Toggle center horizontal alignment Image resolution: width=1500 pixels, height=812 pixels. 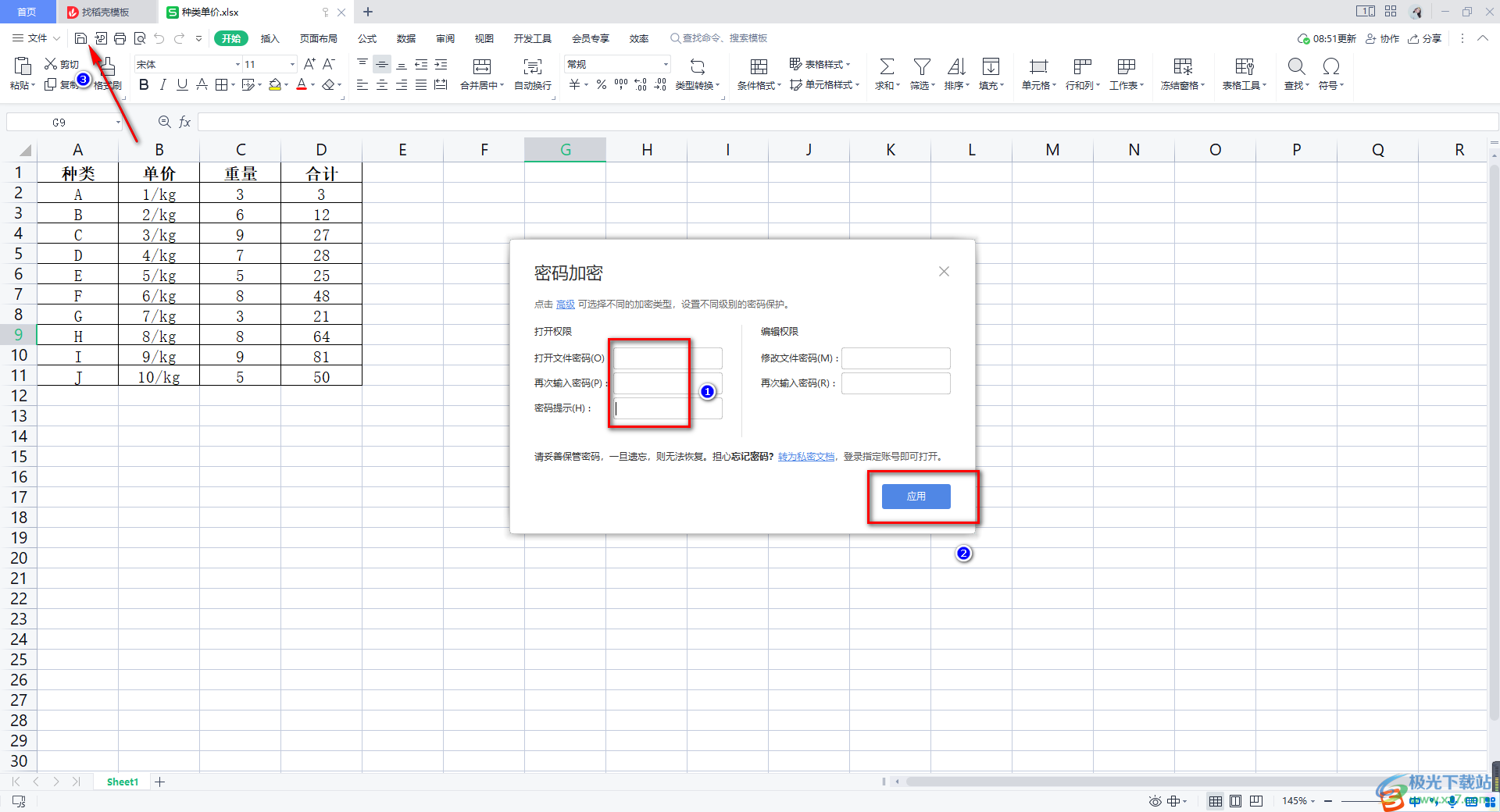pyautogui.click(x=382, y=84)
